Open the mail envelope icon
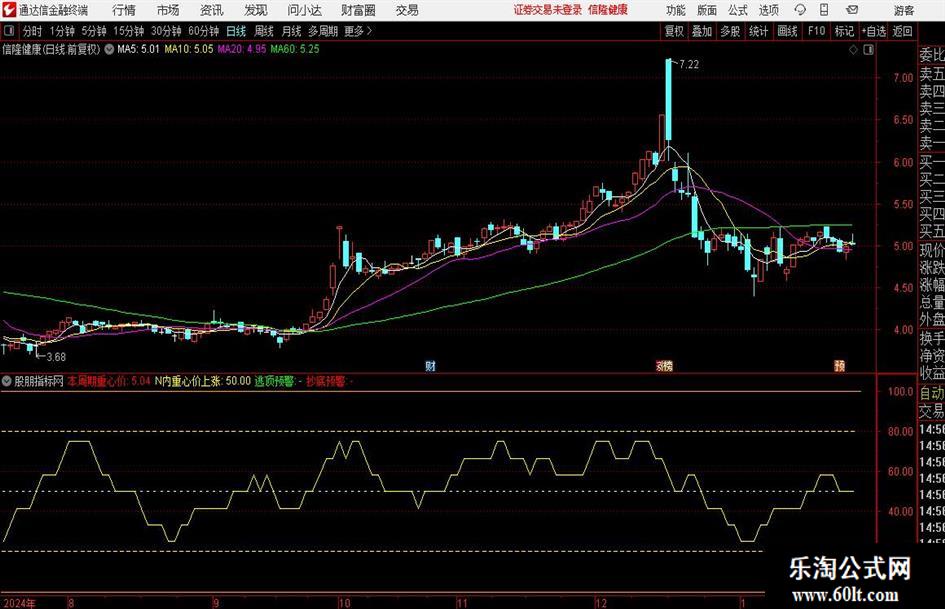Viewport: 945px width, 609px height. pos(852,10)
